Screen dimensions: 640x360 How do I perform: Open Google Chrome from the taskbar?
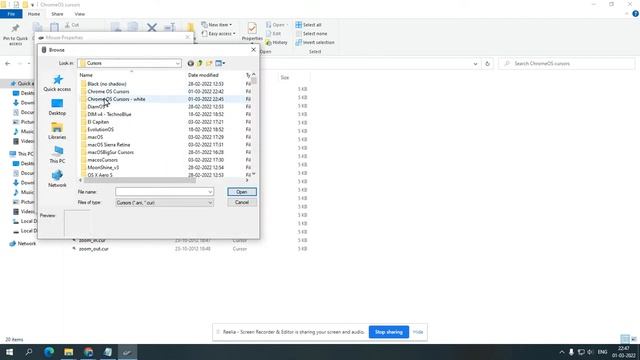tap(88, 352)
